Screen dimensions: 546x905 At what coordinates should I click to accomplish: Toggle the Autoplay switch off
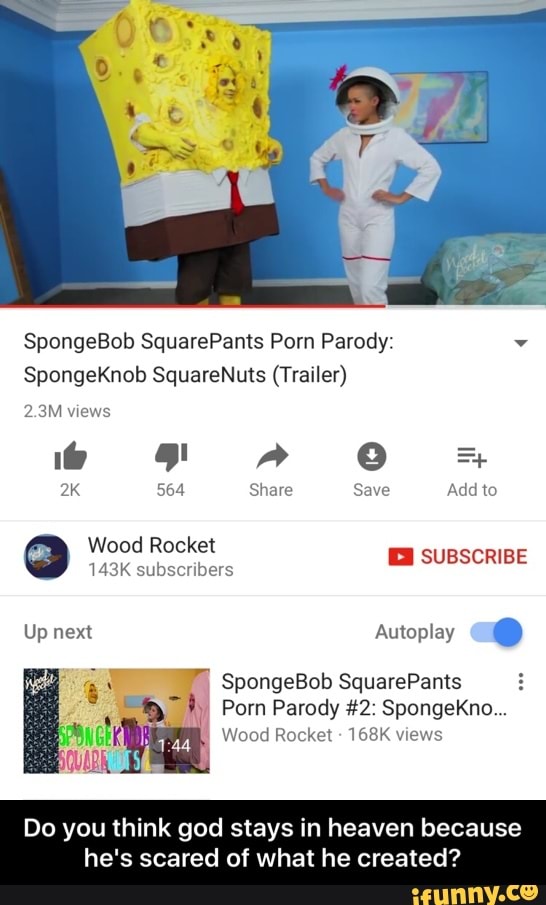(496, 632)
